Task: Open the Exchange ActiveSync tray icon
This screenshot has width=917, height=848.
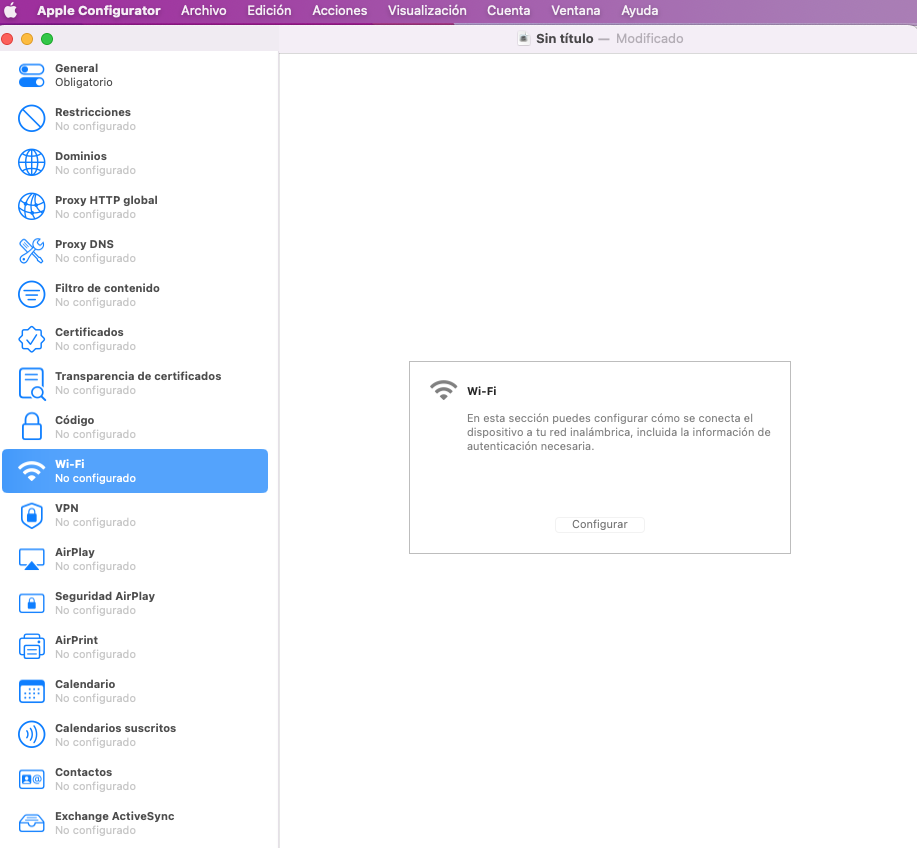Action: 32,823
